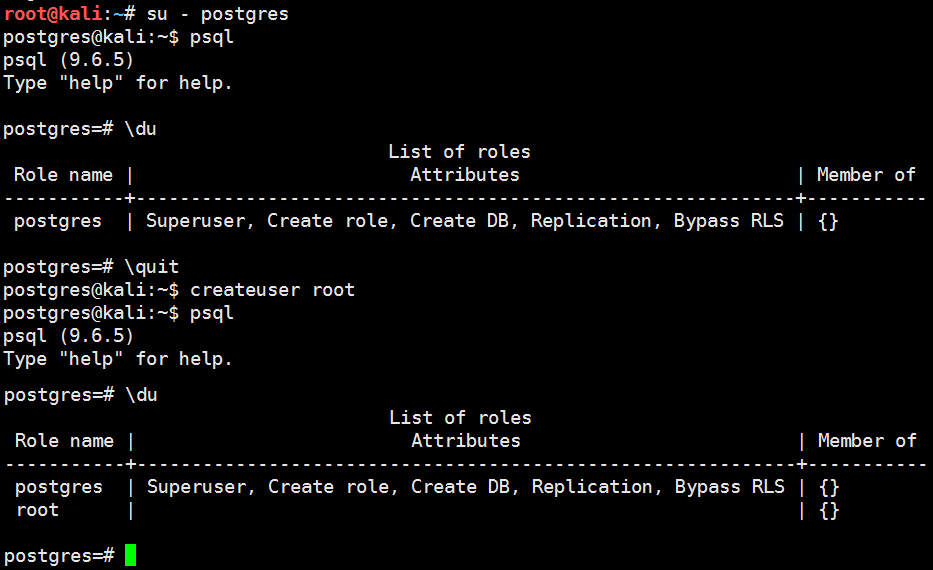Click the second 'Type "help" for help.' line
933x570 pixels.
pos(118,359)
